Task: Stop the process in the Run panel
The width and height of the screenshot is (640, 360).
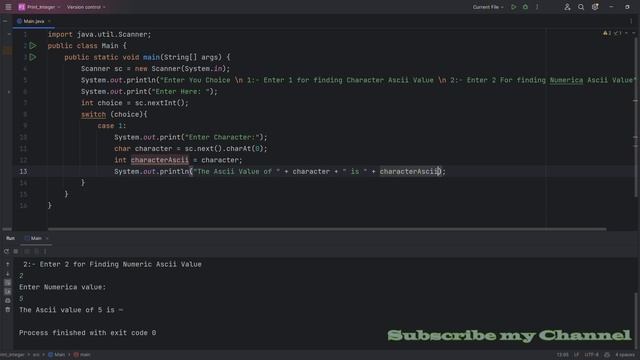Action: 16,251
